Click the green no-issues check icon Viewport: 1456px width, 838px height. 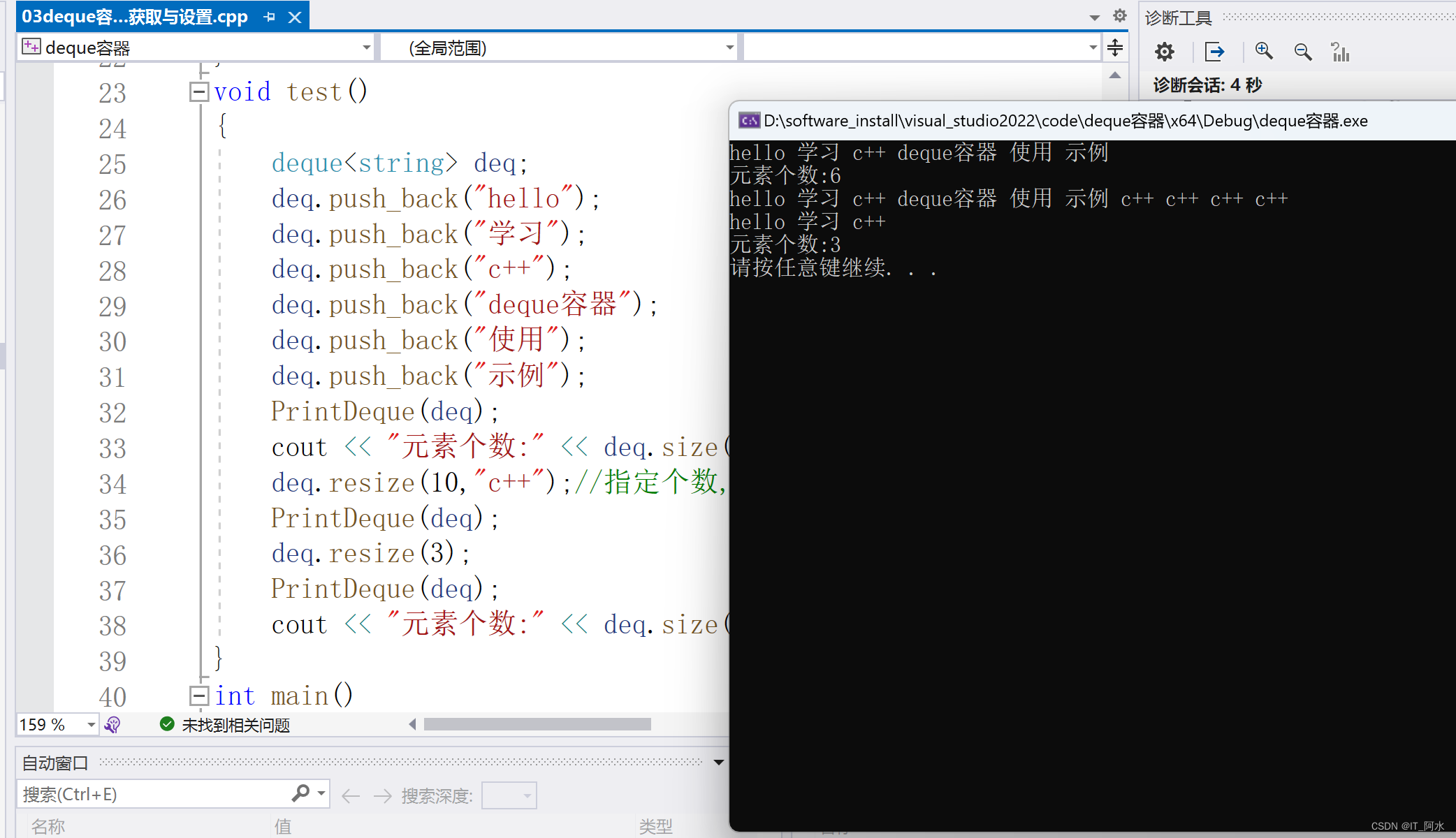(x=167, y=724)
